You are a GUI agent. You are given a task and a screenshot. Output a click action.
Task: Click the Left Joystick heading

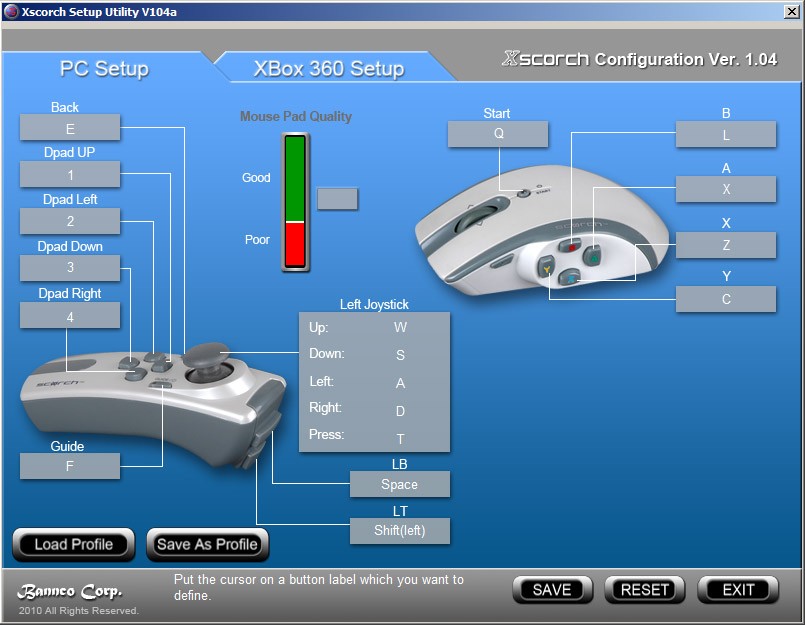(374, 305)
